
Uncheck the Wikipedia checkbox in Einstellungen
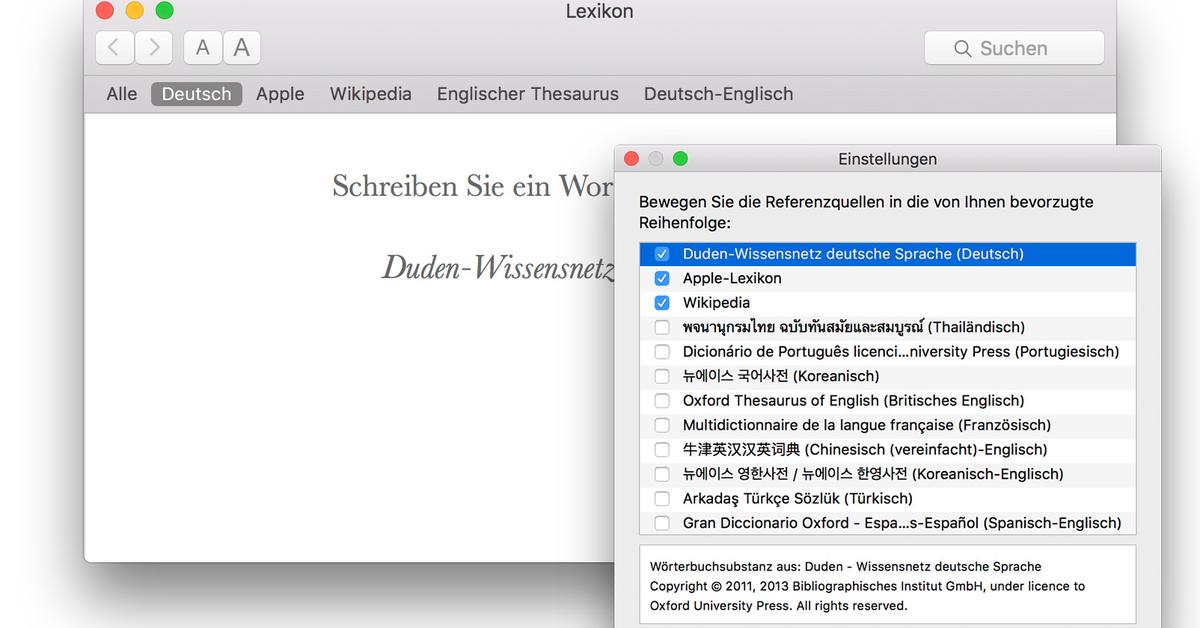(x=662, y=303)
